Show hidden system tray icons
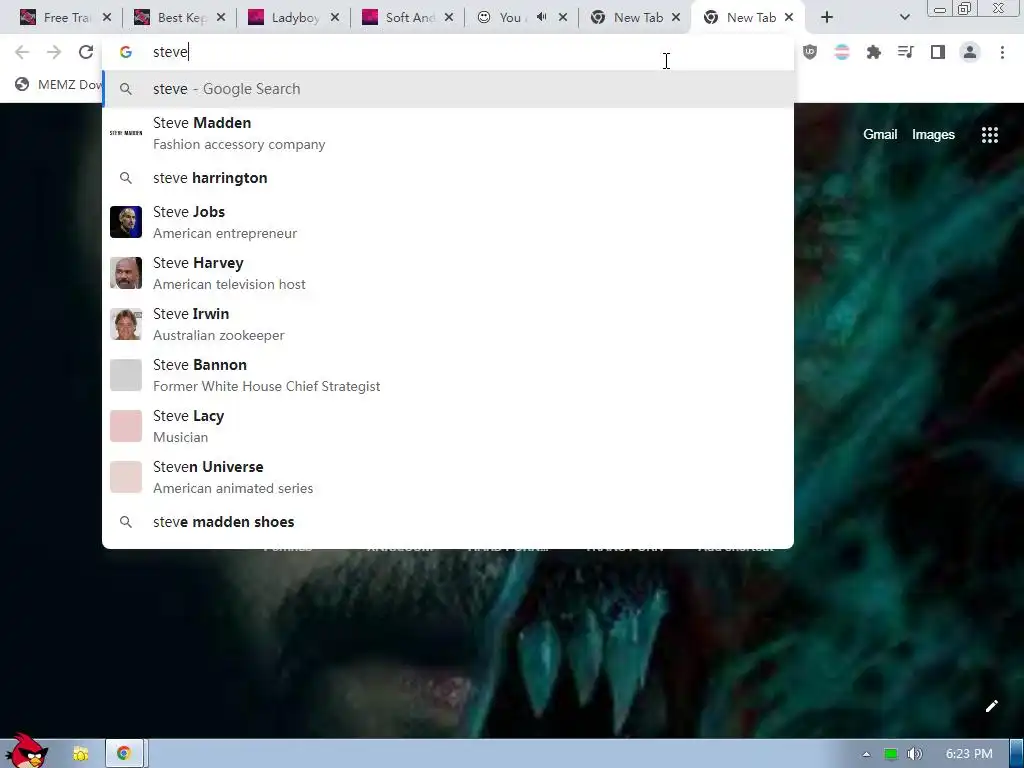 pyautogui.click(x=866, y=754)
